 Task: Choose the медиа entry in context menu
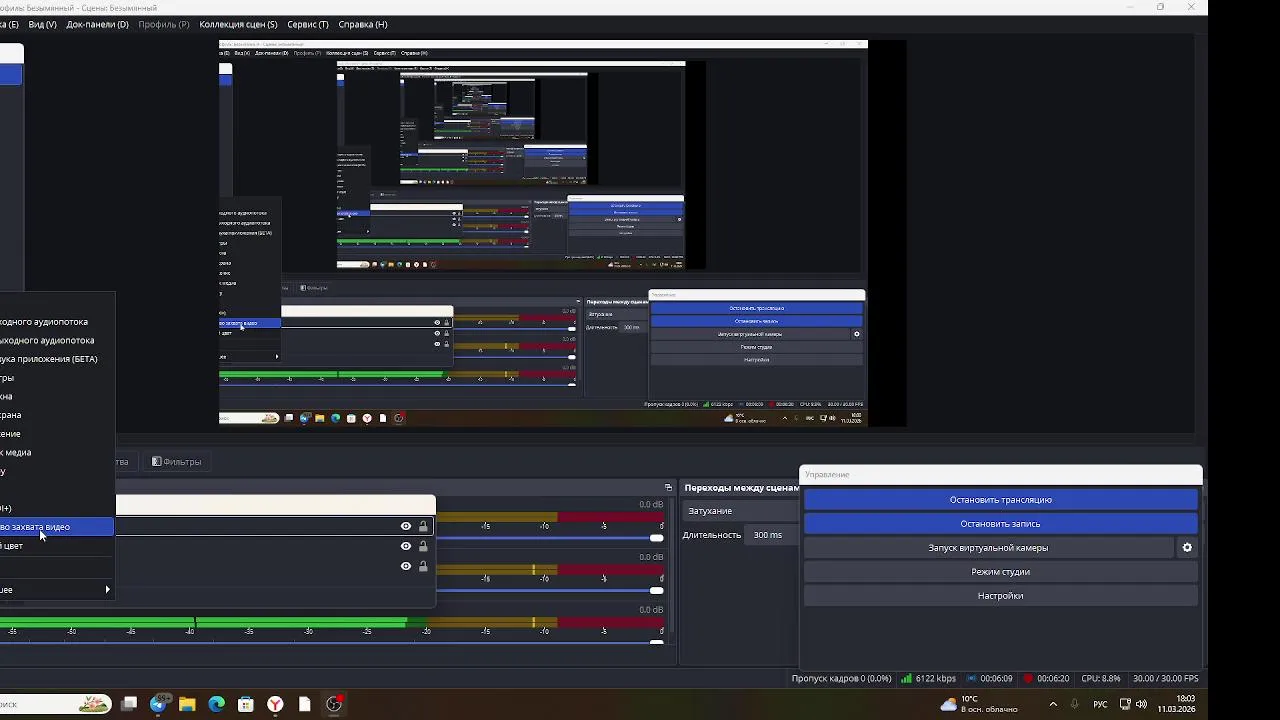(x=57, y=453)
